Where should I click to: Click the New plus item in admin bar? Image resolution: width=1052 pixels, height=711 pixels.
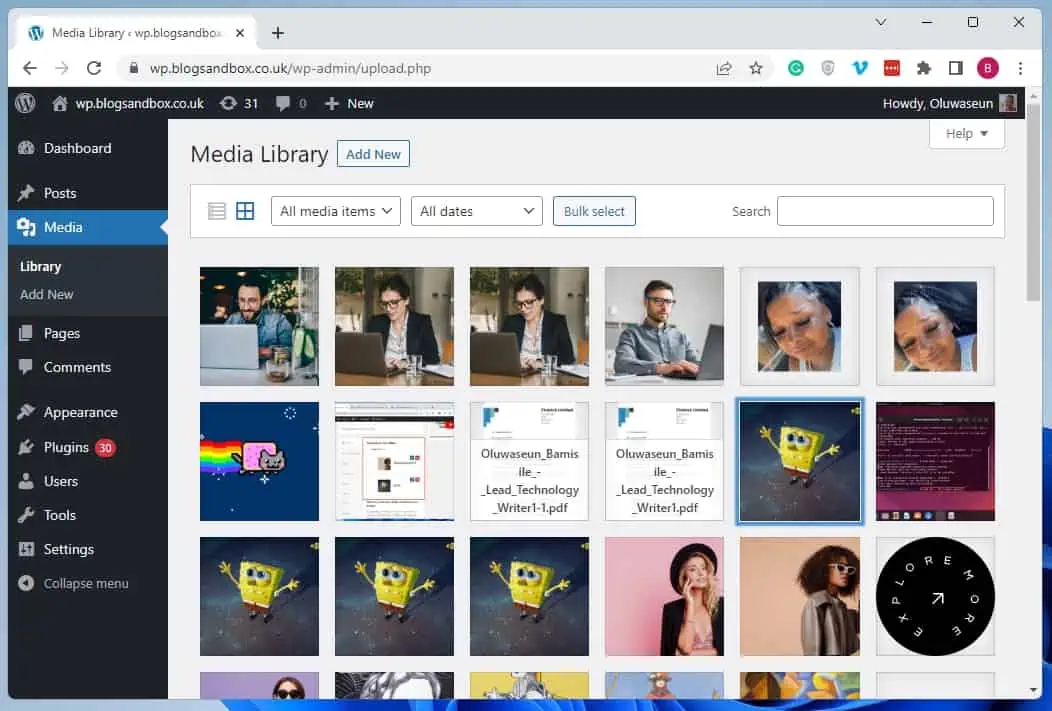point(349,103)
